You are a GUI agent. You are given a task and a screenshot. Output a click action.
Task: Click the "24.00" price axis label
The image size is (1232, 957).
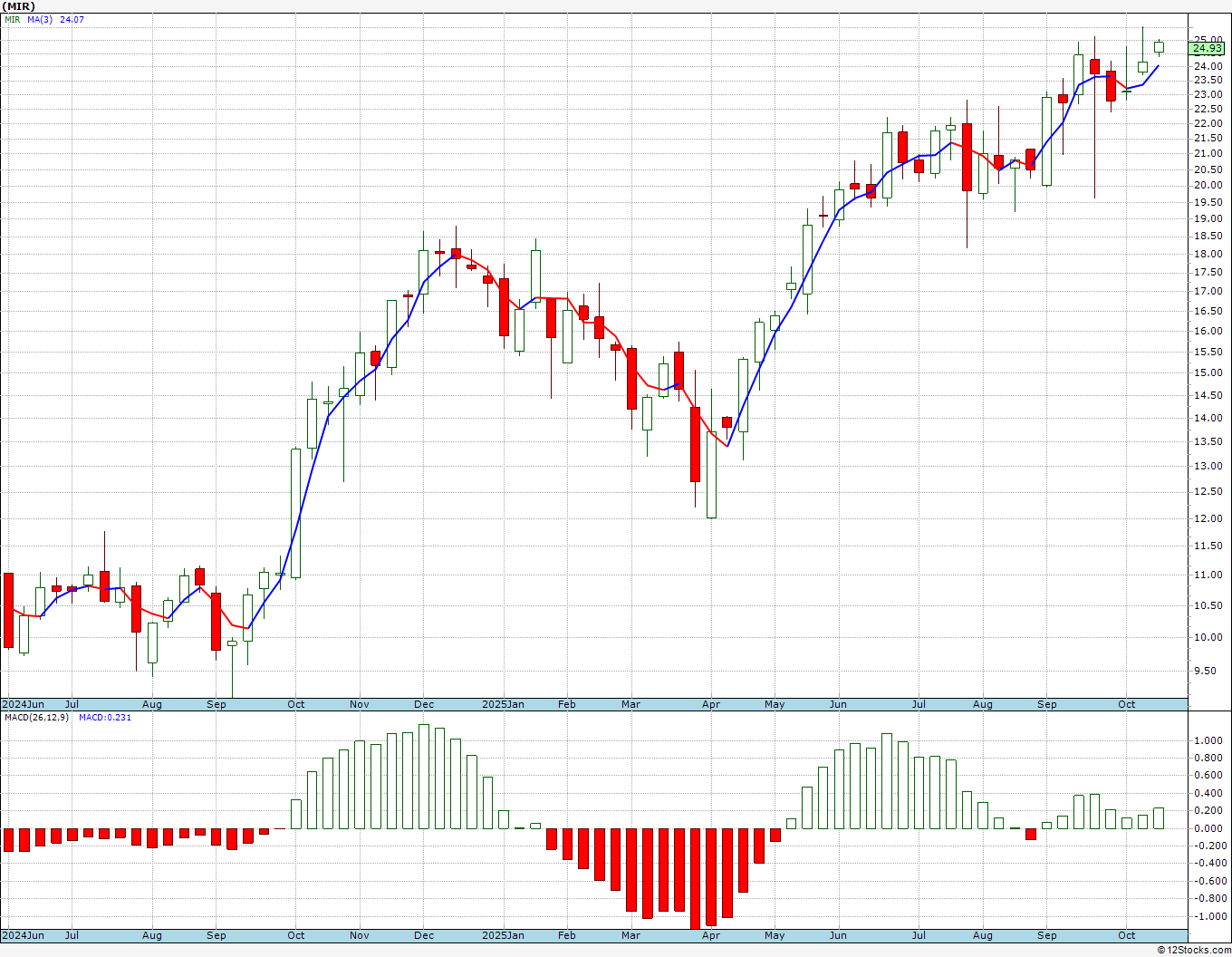(x=1208, y=67)
